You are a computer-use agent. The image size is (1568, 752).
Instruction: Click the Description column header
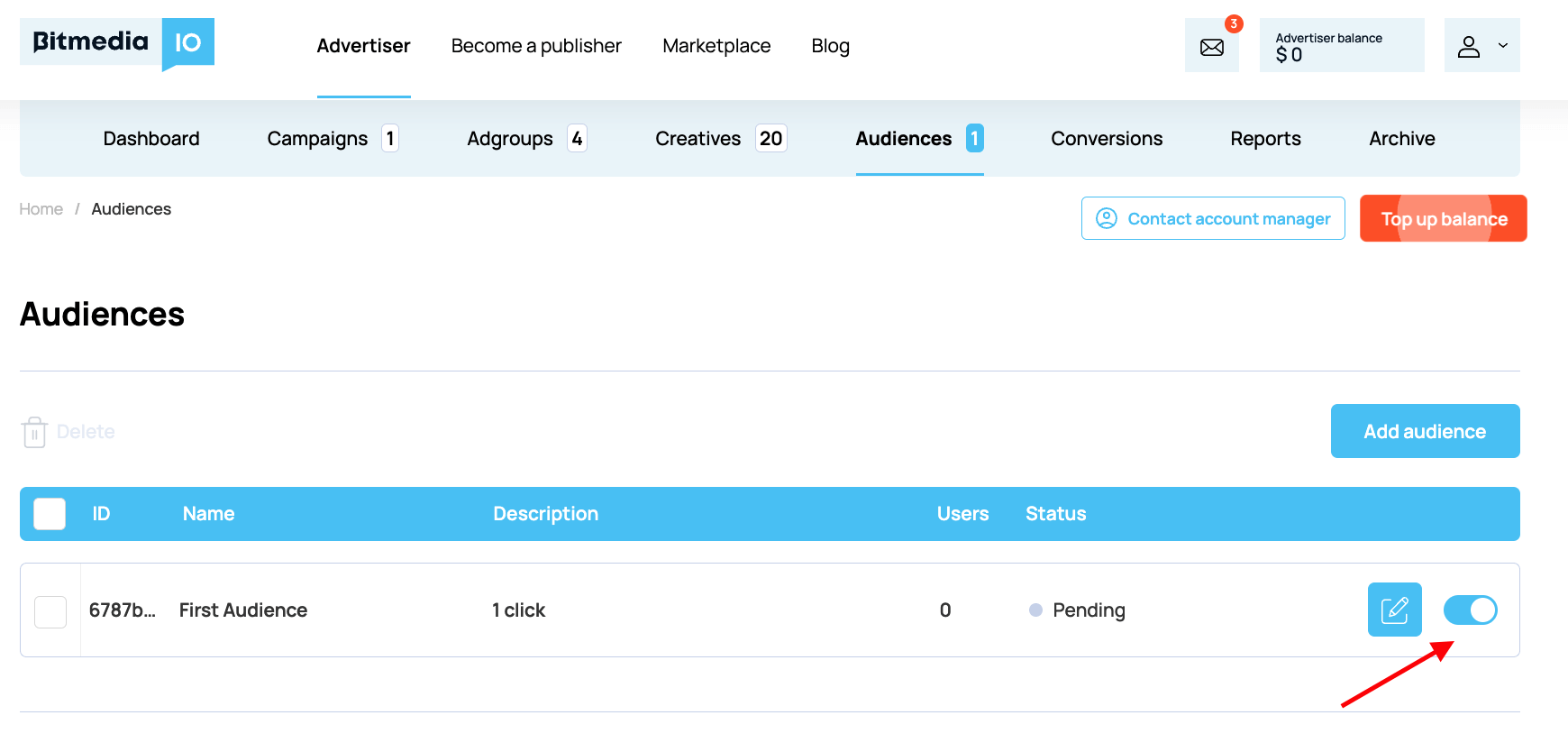click(545, 514)
